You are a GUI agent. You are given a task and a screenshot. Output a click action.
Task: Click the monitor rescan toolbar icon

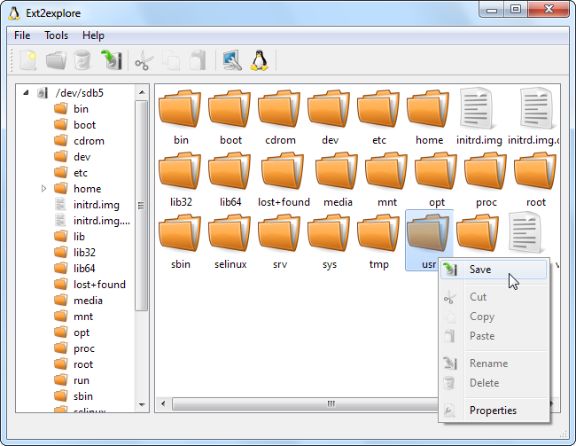[x=232, y=60]
